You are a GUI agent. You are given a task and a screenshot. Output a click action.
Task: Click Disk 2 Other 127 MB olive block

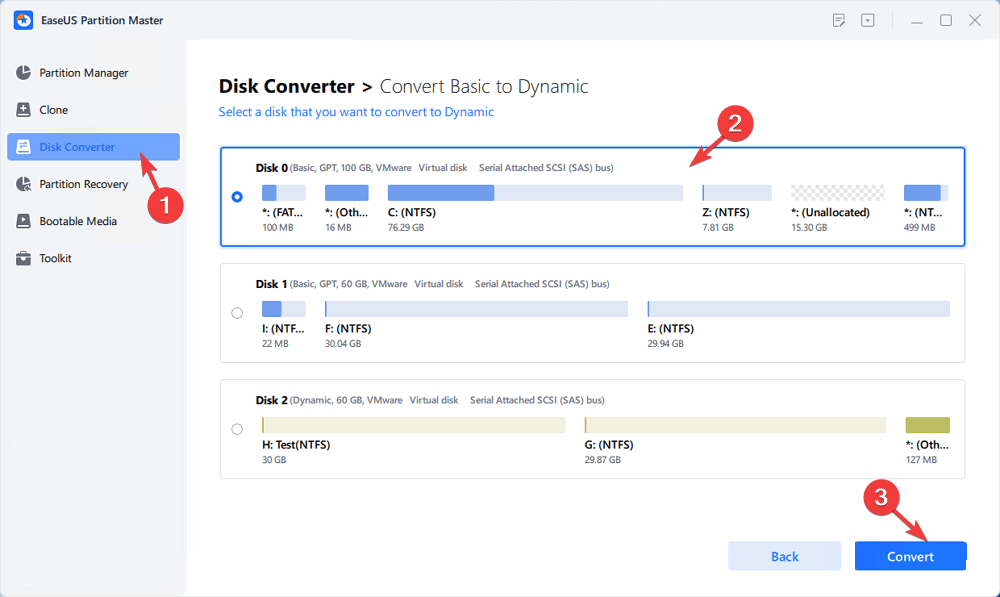pyautogui.click(x=927, y=425)
